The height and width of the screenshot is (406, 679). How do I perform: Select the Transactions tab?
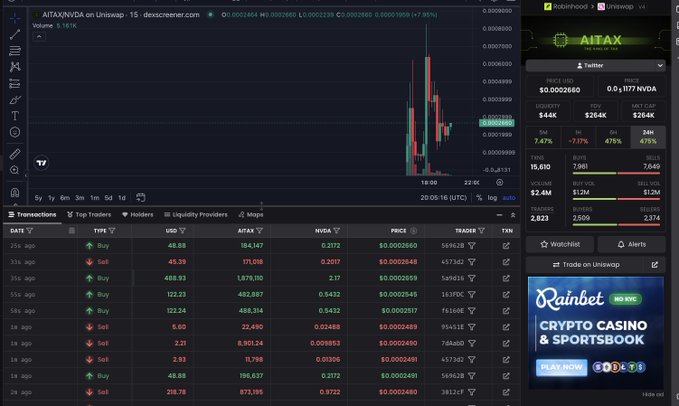(32, 215)
